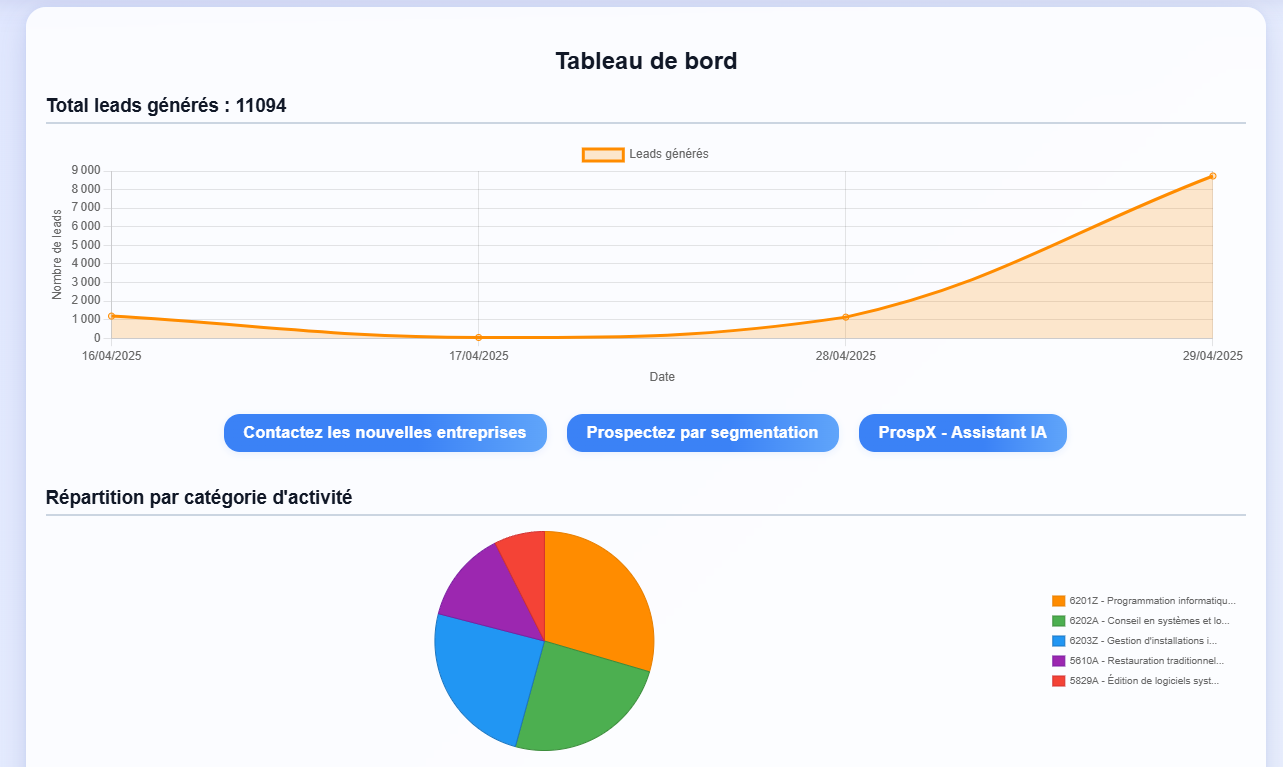Viewport: 1283px width, 767px height.
Task: Click the 'Répartition par catégorie d'activité' heading
Action: pos(199,496)
